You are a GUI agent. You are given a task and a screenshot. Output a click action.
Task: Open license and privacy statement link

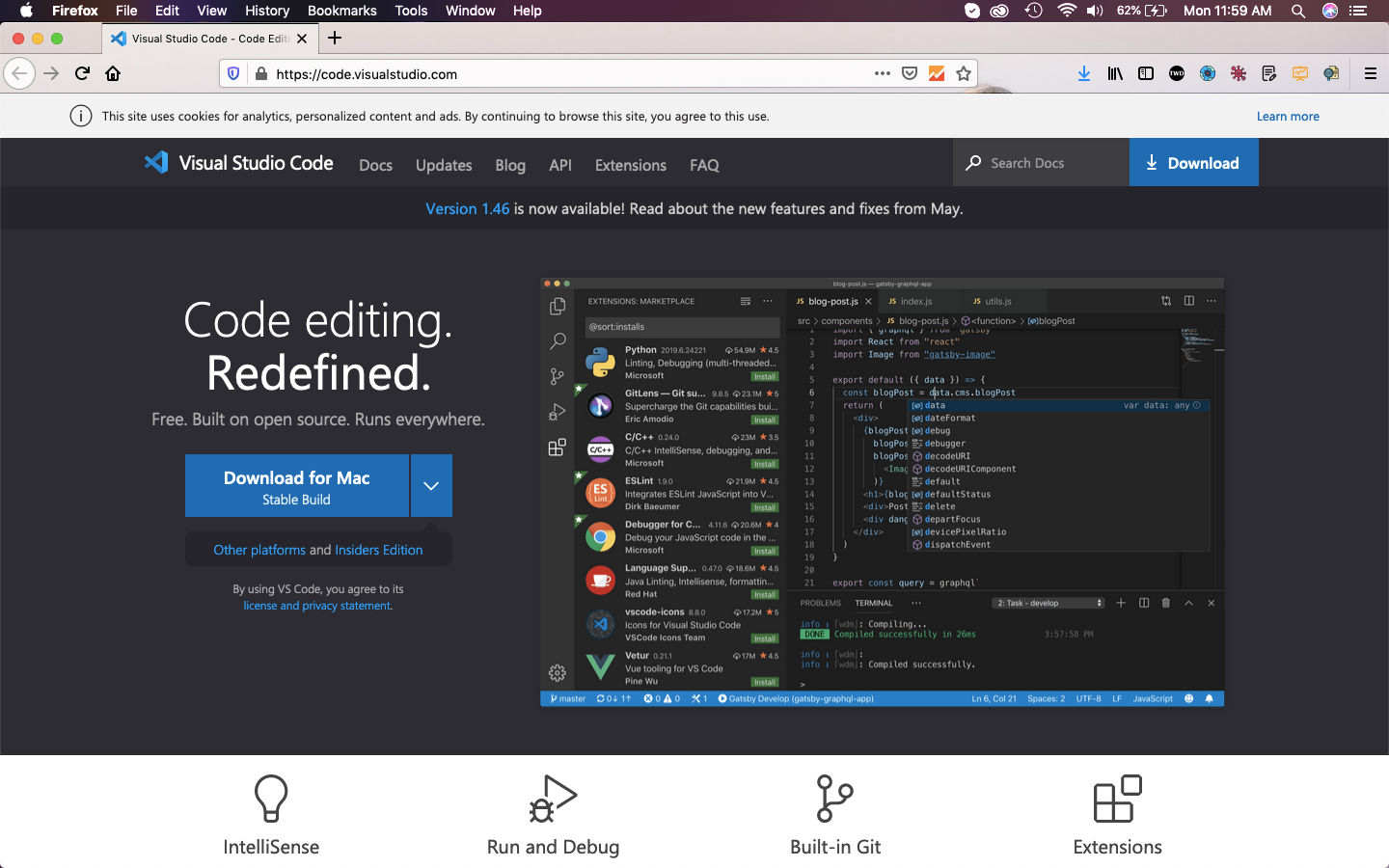point(317,606)
